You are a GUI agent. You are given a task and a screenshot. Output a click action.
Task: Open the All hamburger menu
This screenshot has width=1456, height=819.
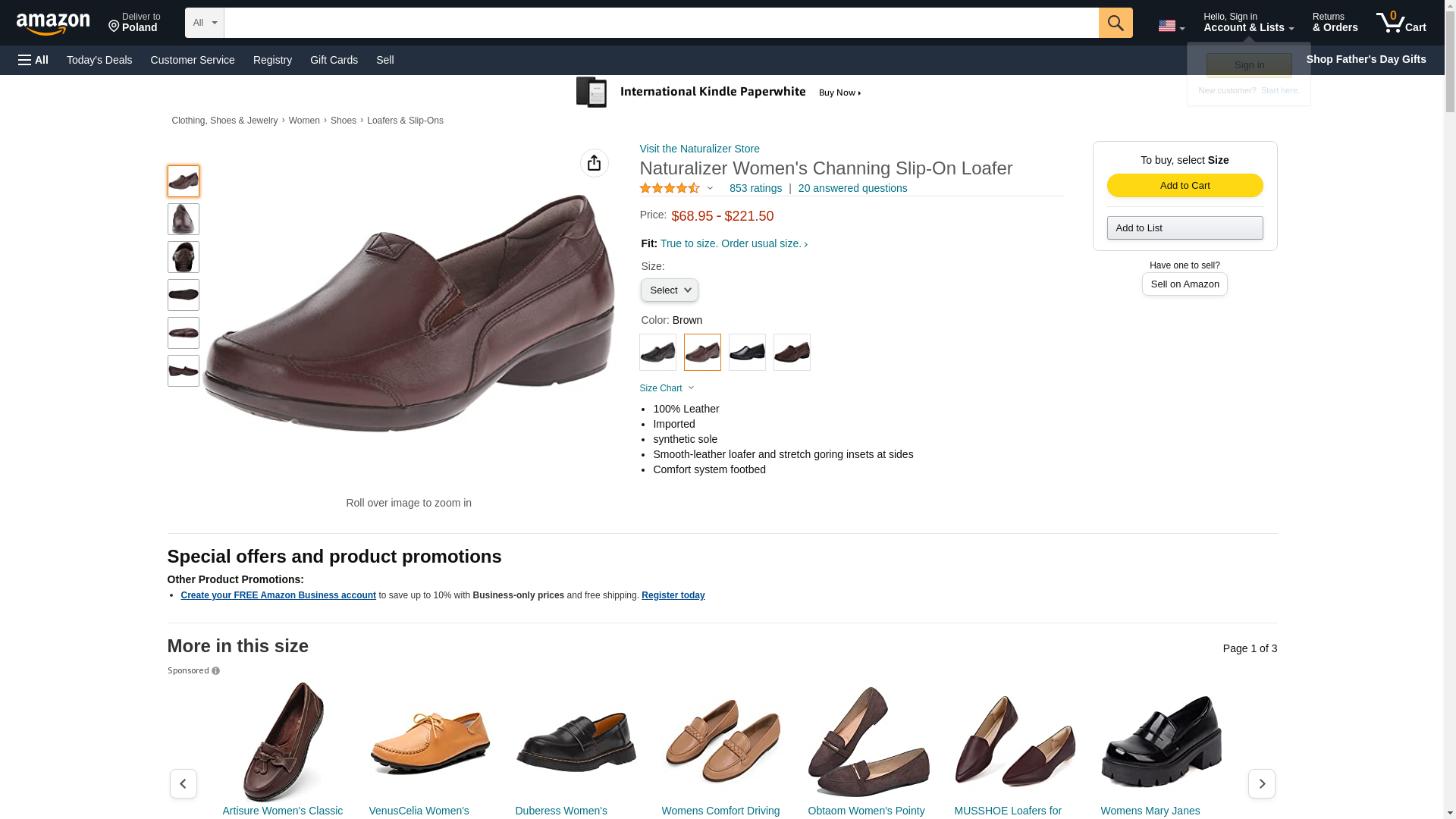33,60
